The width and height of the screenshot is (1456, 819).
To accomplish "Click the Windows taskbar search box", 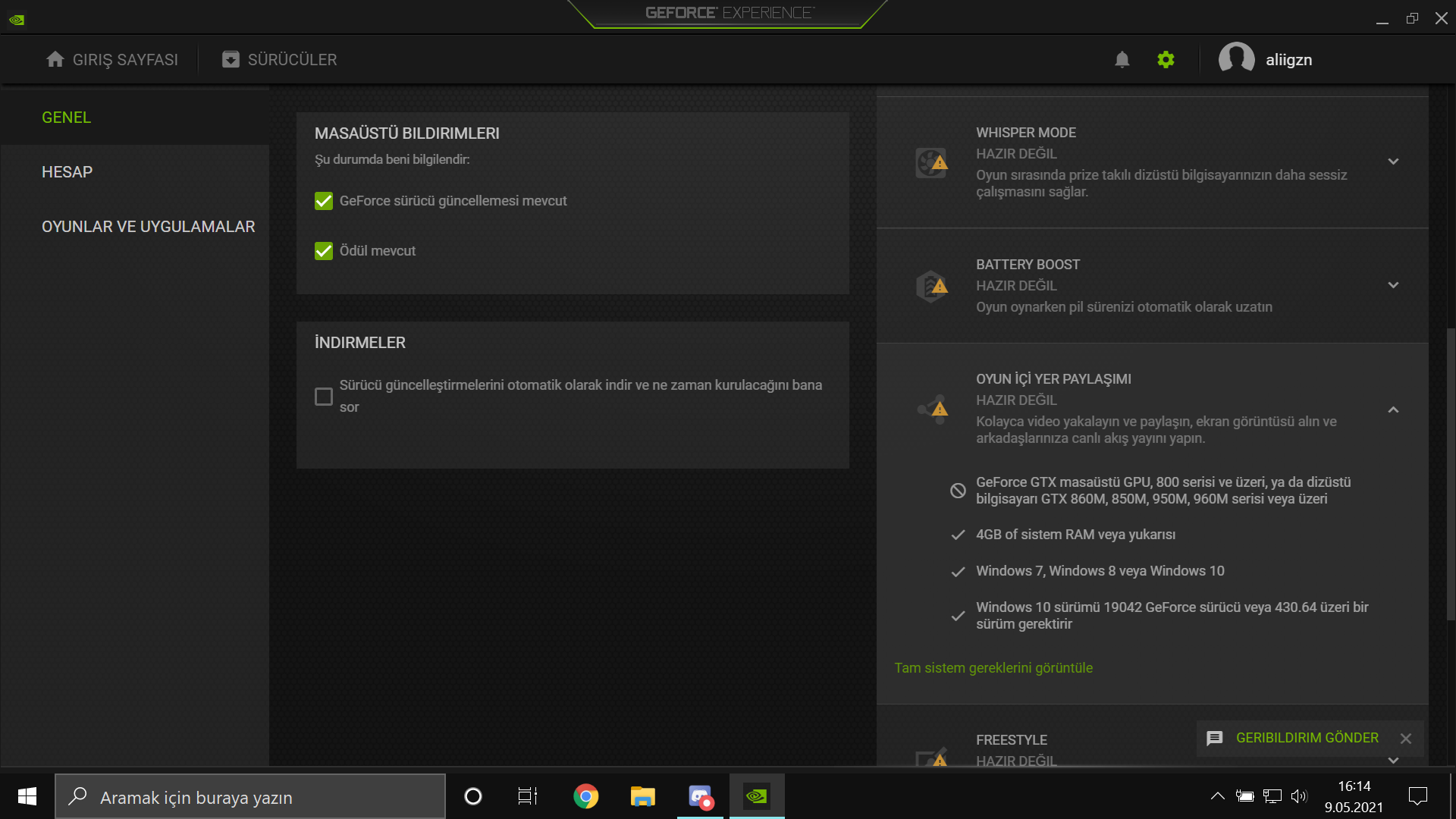I will tap(250, 796).
